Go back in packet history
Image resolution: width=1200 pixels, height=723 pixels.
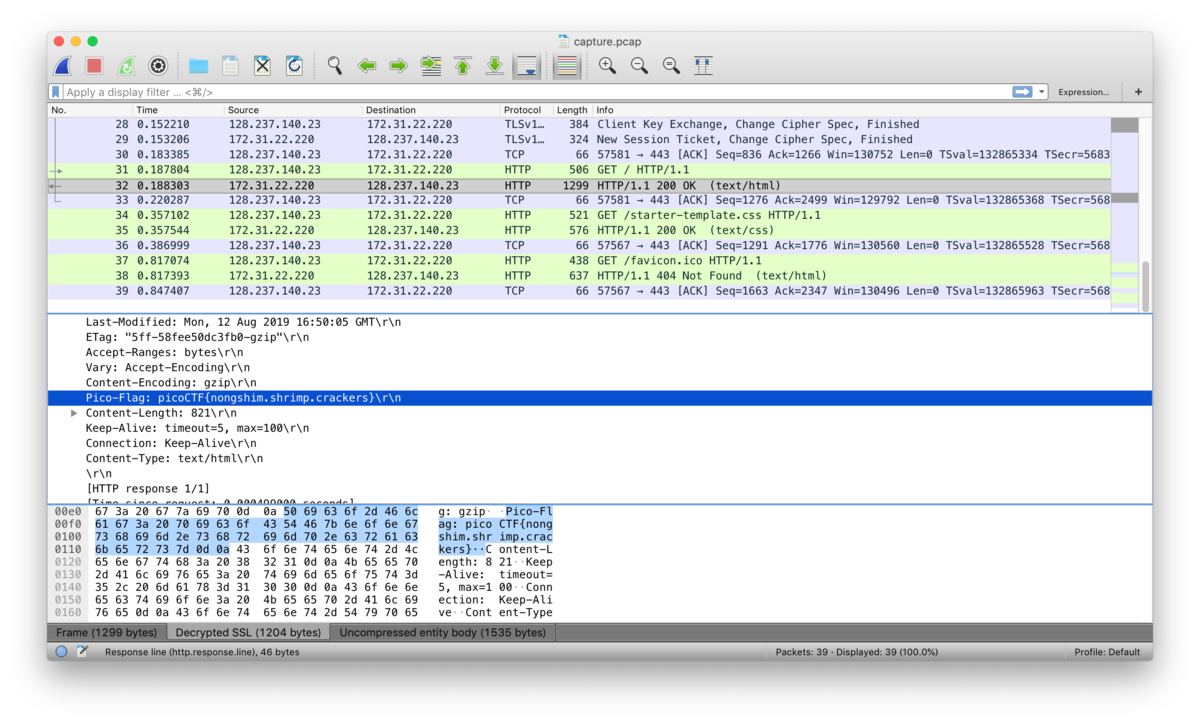[x=367, y=66]
